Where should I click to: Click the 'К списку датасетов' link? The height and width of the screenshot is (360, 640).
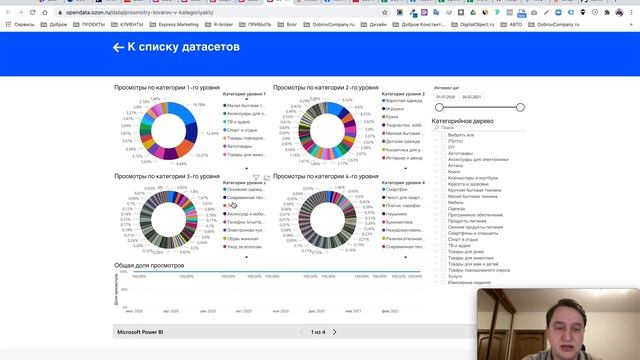(x=183, y=47)
